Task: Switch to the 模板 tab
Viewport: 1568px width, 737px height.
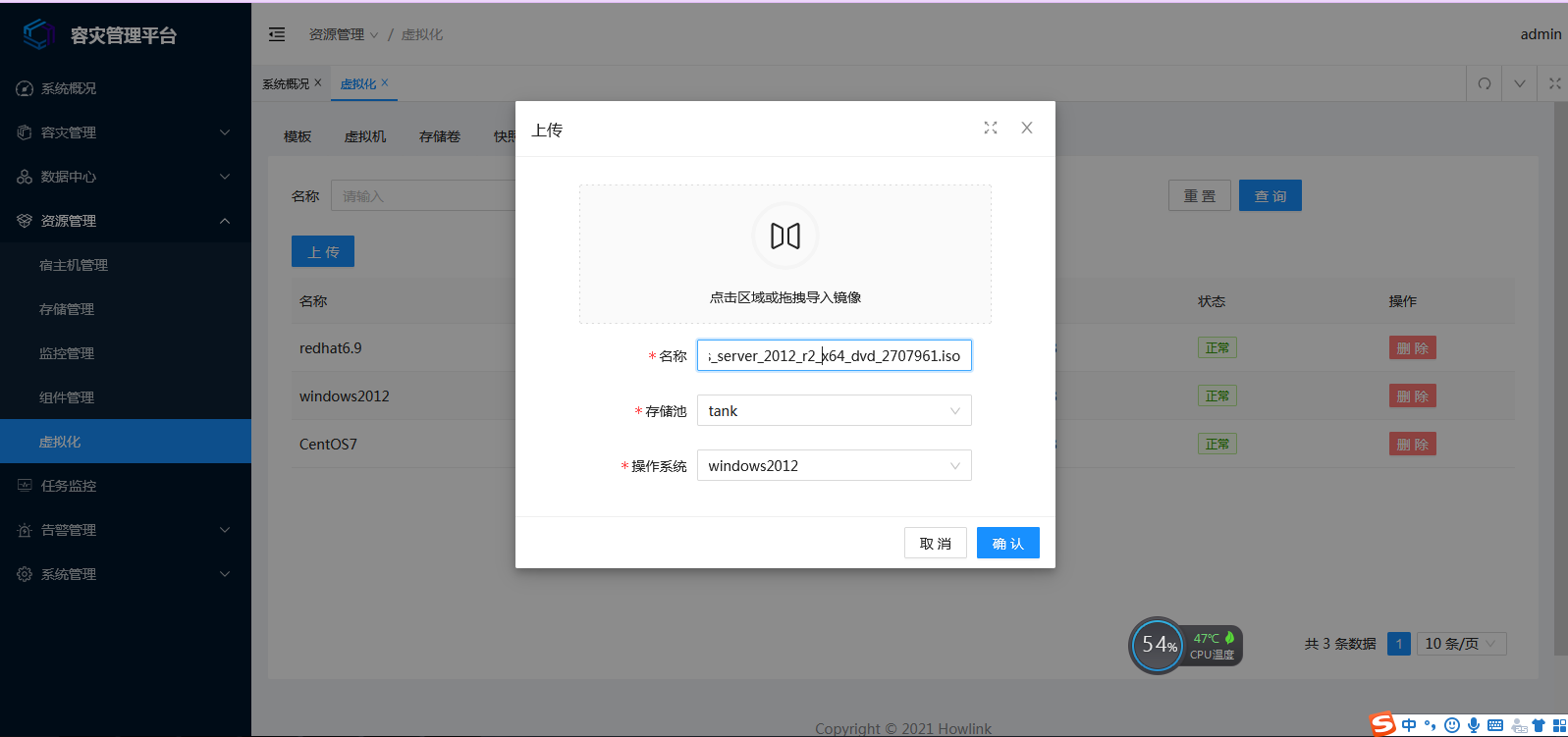Action: (297, 136)
